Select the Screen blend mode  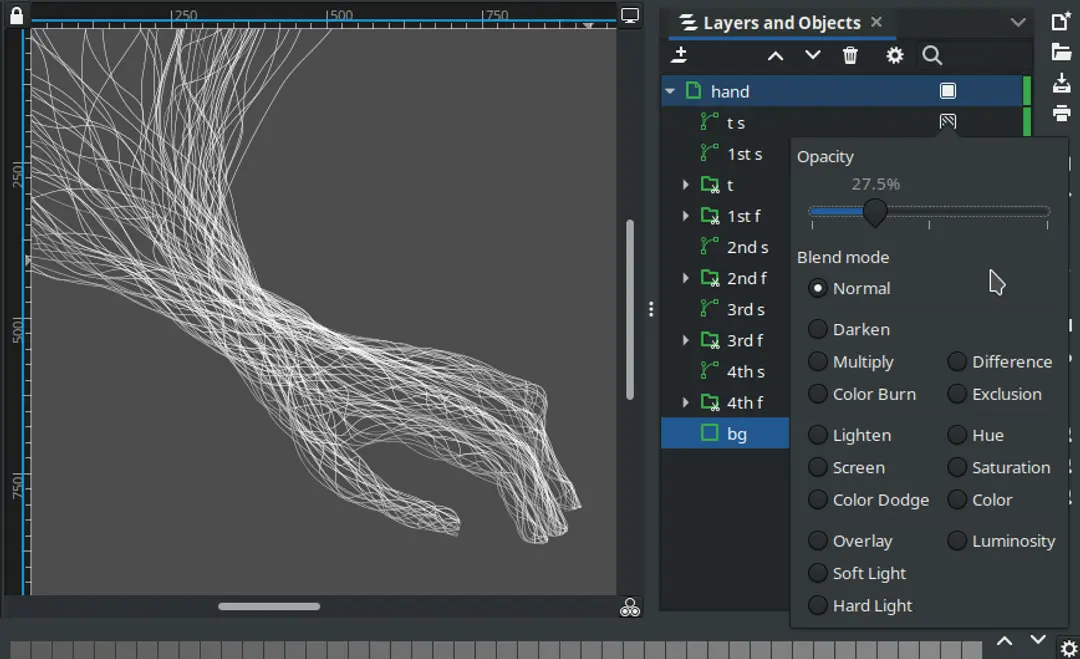(x=817, y=467)
